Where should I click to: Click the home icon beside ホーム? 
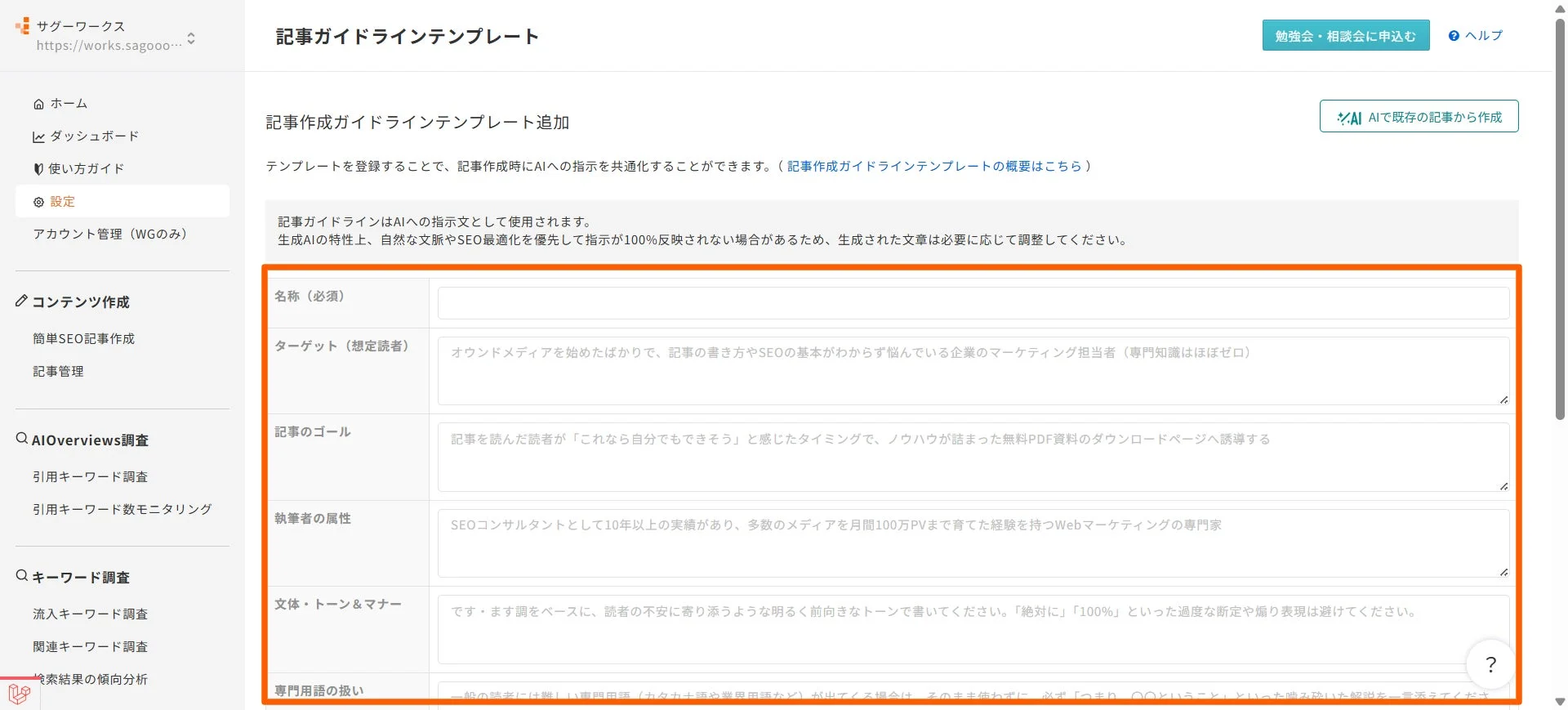tap(38, 104)
